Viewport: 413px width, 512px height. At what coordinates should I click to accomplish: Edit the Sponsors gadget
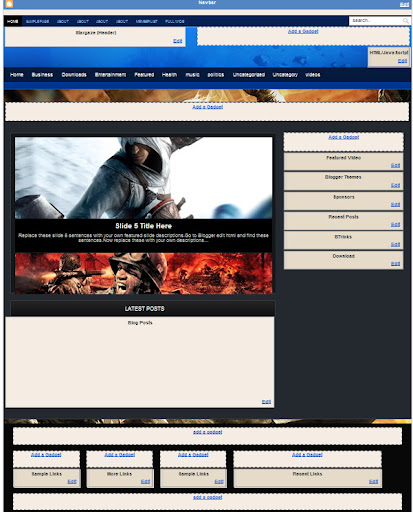click(x=395, y=205)
